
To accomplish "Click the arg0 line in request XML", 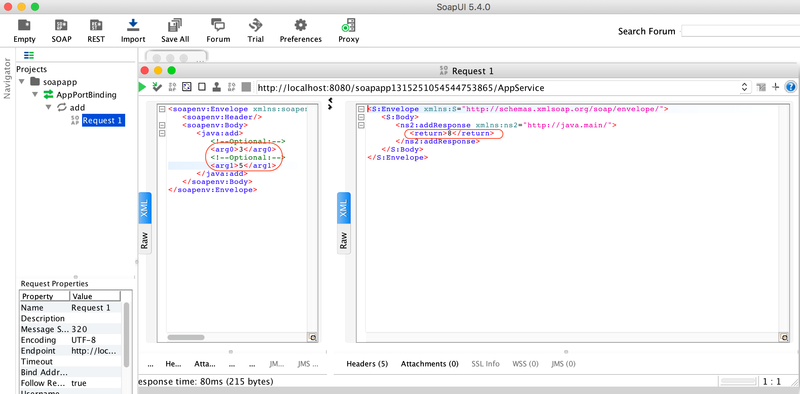I will [x=243, y=150].
